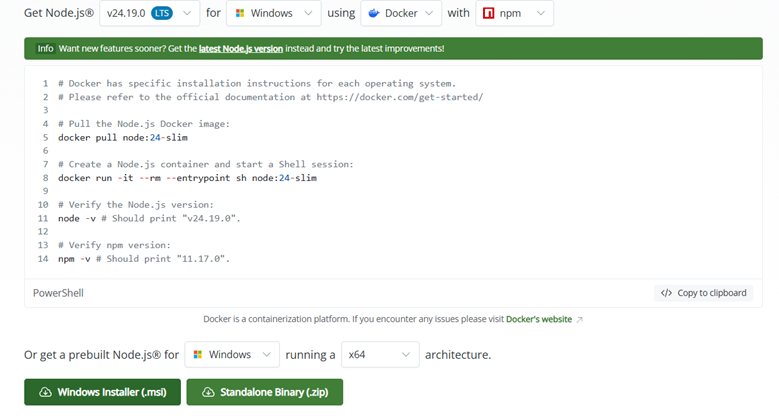Click the PowerShell language label
This screenshot has width=779, height=416.
click(58, 293)
